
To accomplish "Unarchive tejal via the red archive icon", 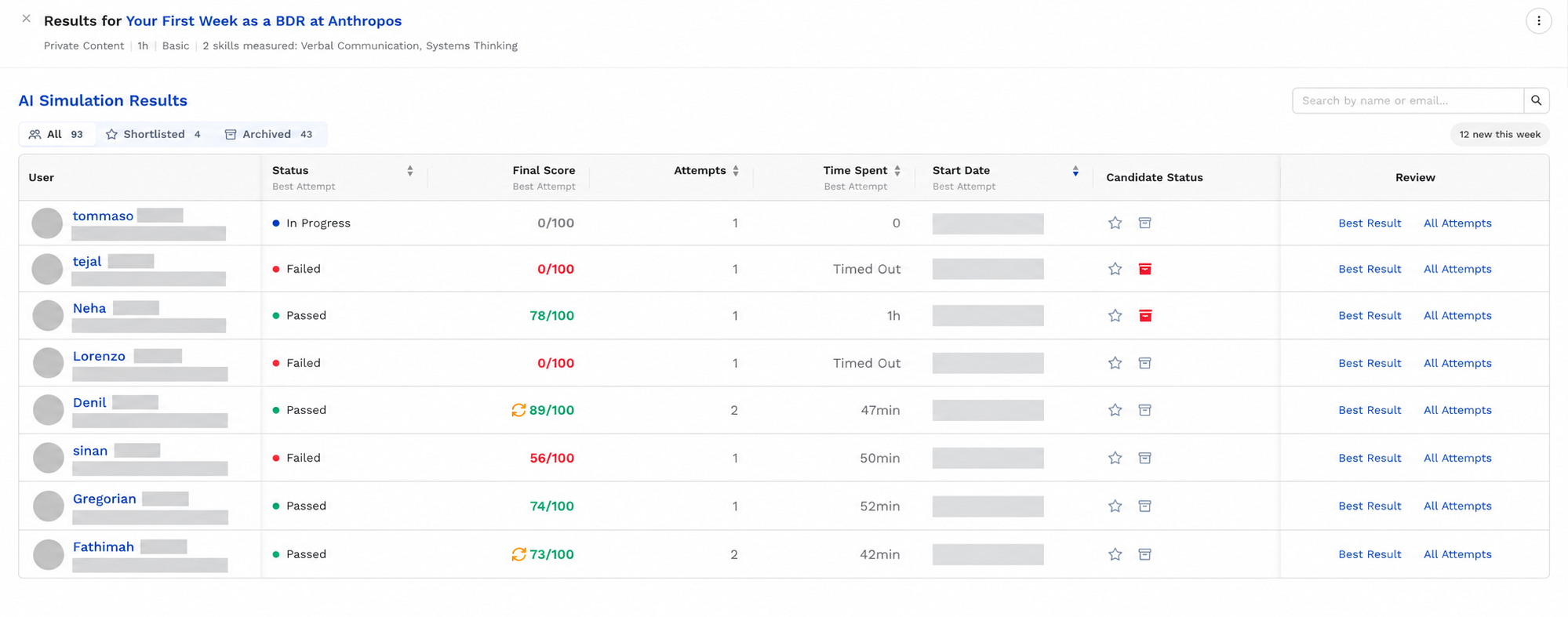I will (x=1144, y=269).
